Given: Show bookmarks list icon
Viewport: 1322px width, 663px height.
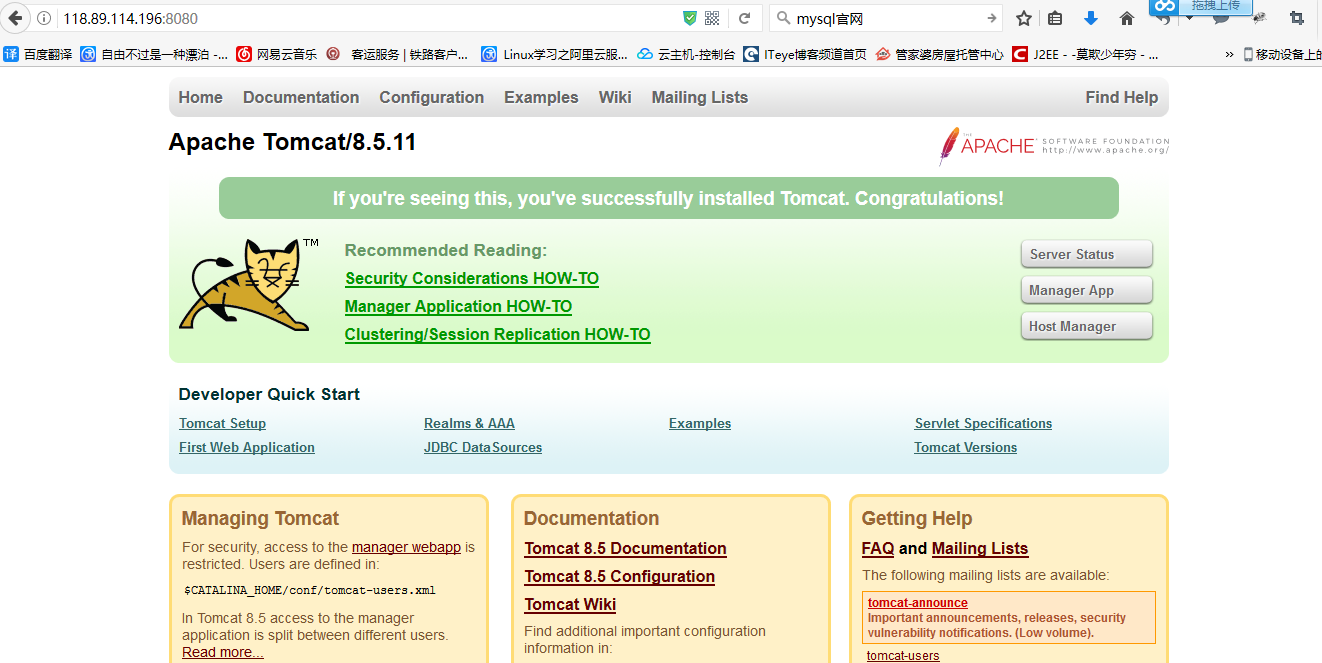Looking at the screenshot, I should pyautogui.click(x=1055, y=18).
